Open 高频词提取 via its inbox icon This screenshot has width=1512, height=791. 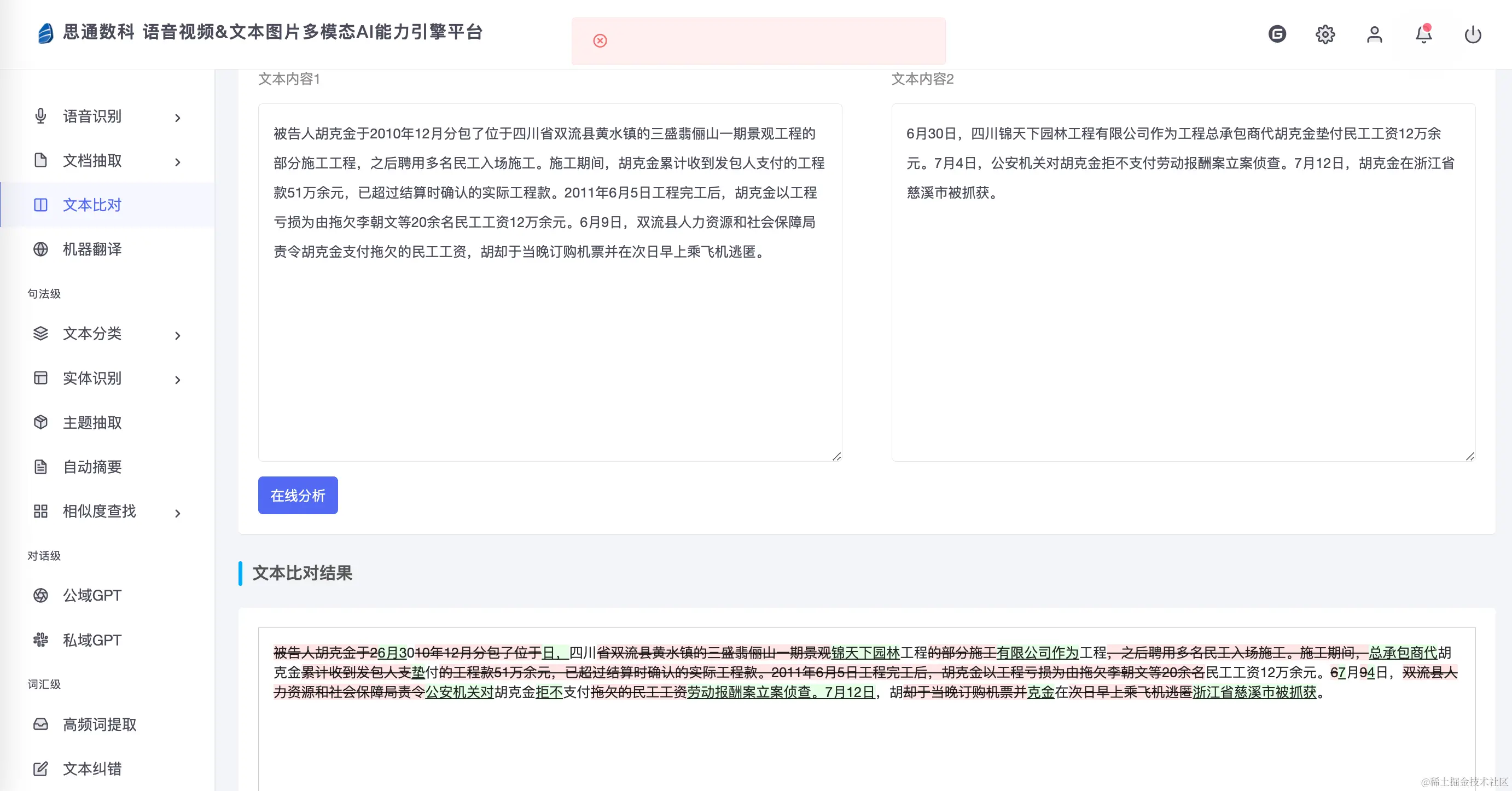coord(40,725)
